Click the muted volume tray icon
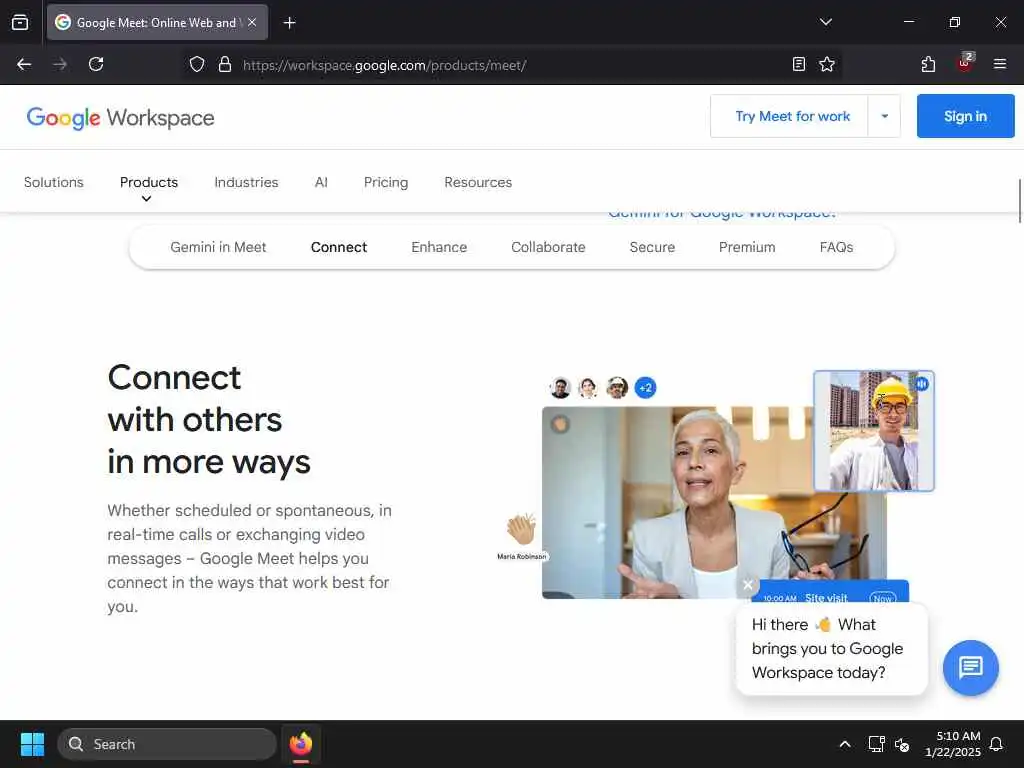Viewport: 1024px width, 768px height. (902, 744)
